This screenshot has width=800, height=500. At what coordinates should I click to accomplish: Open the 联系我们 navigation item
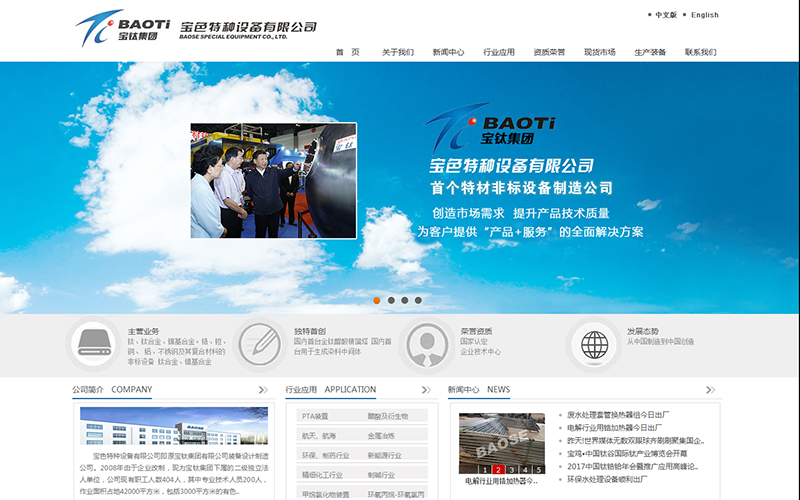coord(701,52)
